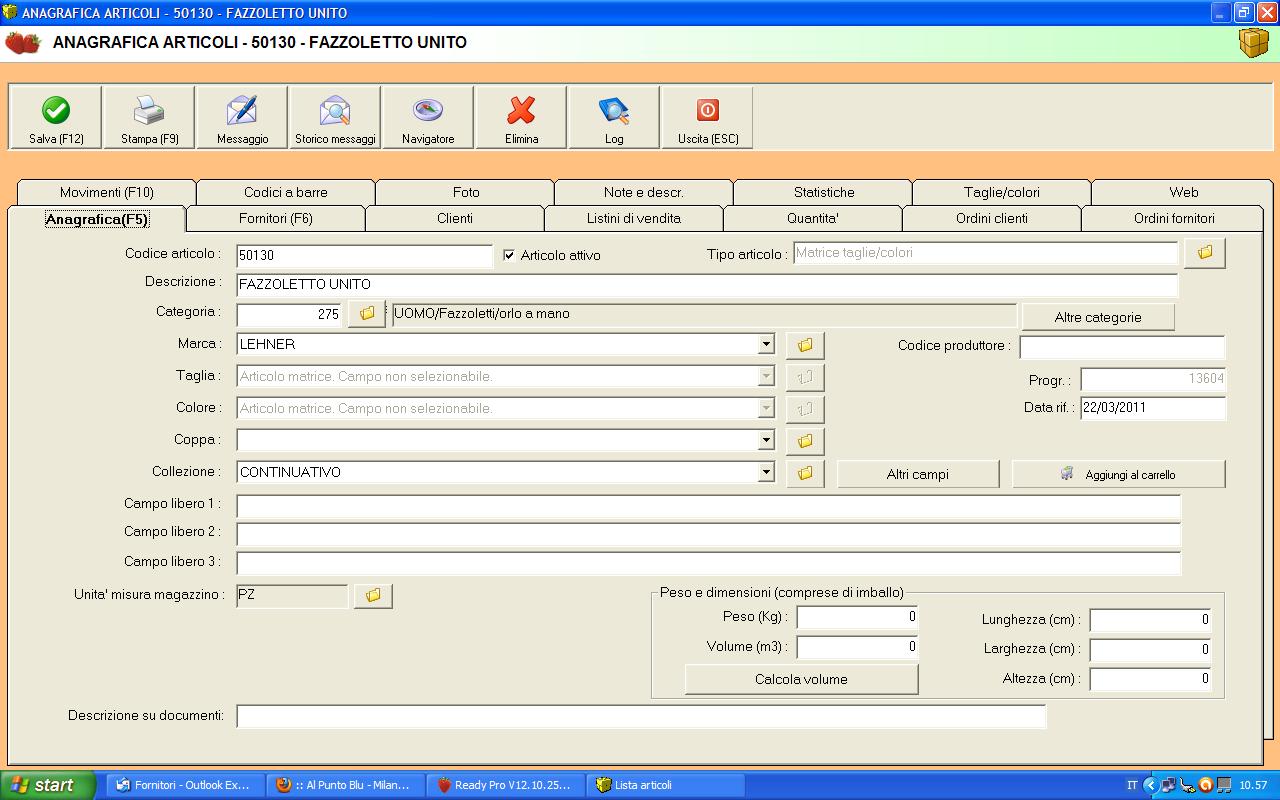
Task: Exit the form with Uscita (ESC)
Action: [x=707, y=111]
